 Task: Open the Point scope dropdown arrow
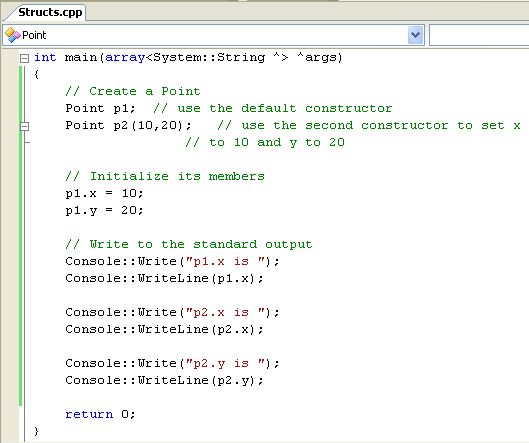coord(415,35)
